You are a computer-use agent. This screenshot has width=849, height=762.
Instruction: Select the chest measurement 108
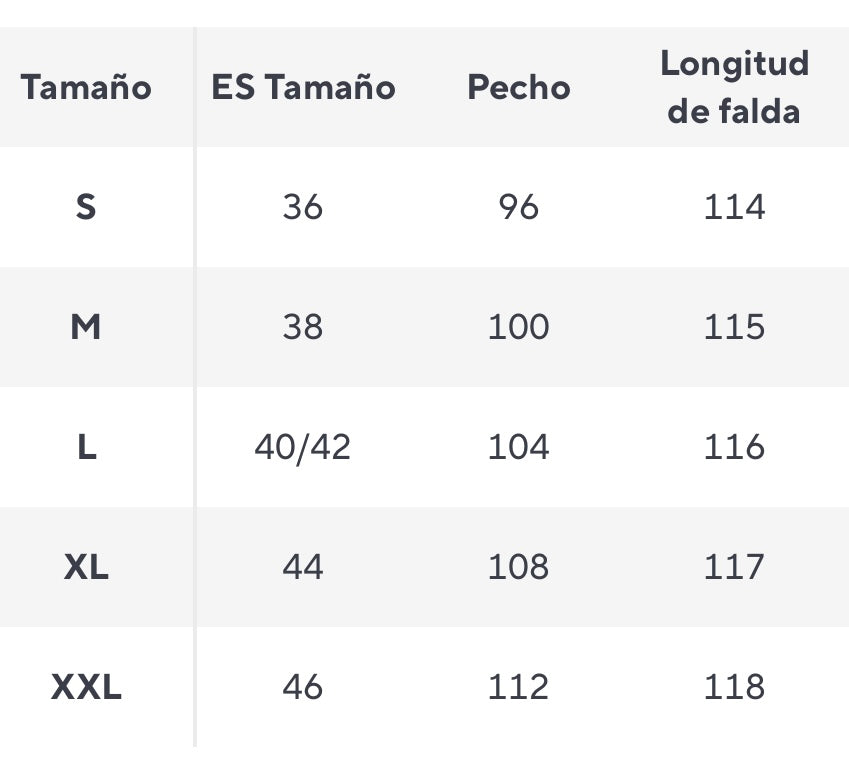(x=519, y=567)
